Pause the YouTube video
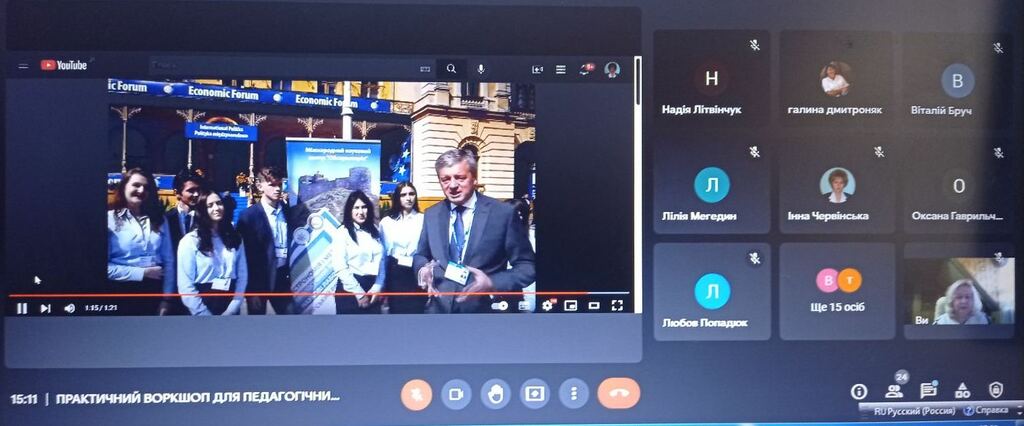The width and height of the screenshot is (1024, 426). coord(21,308)
